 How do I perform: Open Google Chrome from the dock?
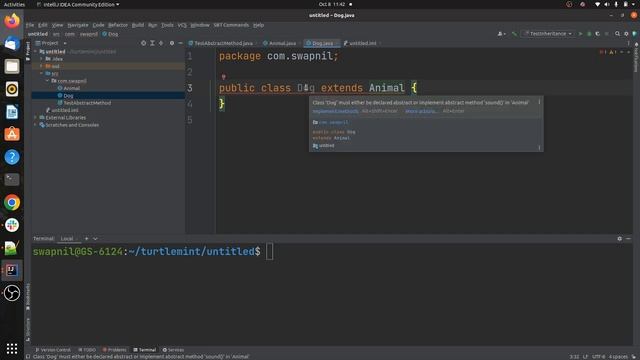tap(12, 202)
